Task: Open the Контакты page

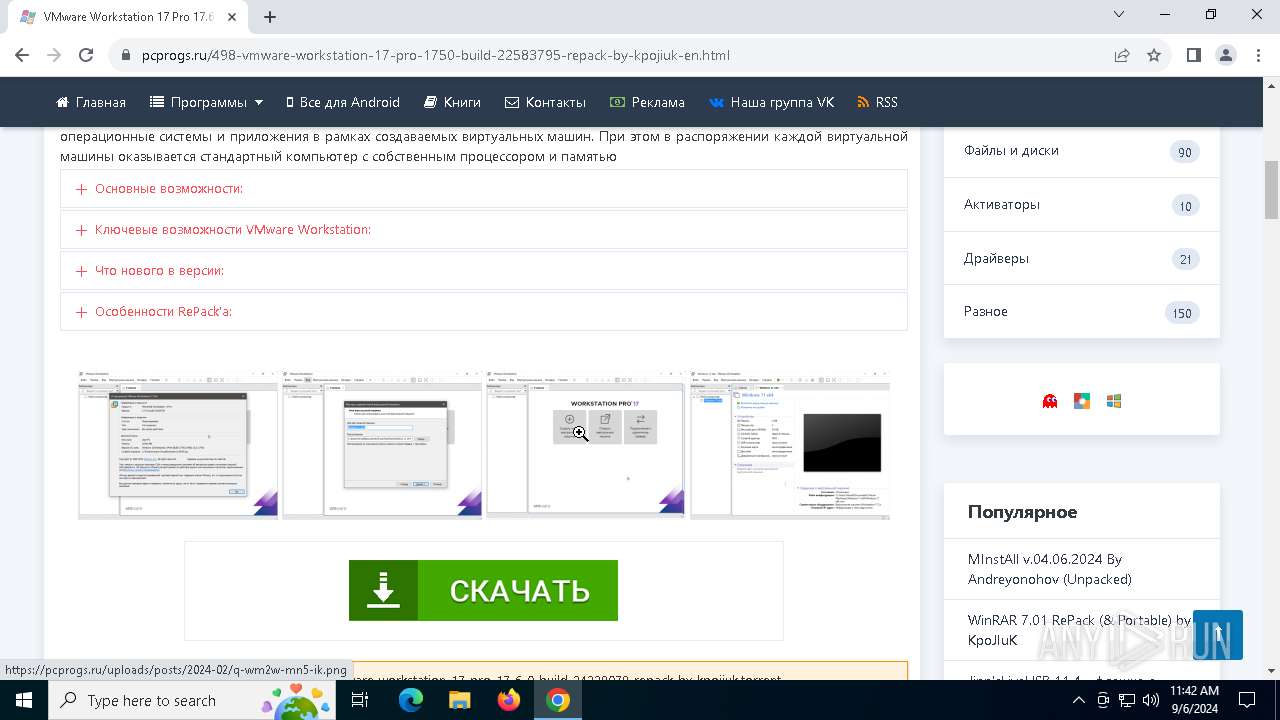Action: click(545, 102)
